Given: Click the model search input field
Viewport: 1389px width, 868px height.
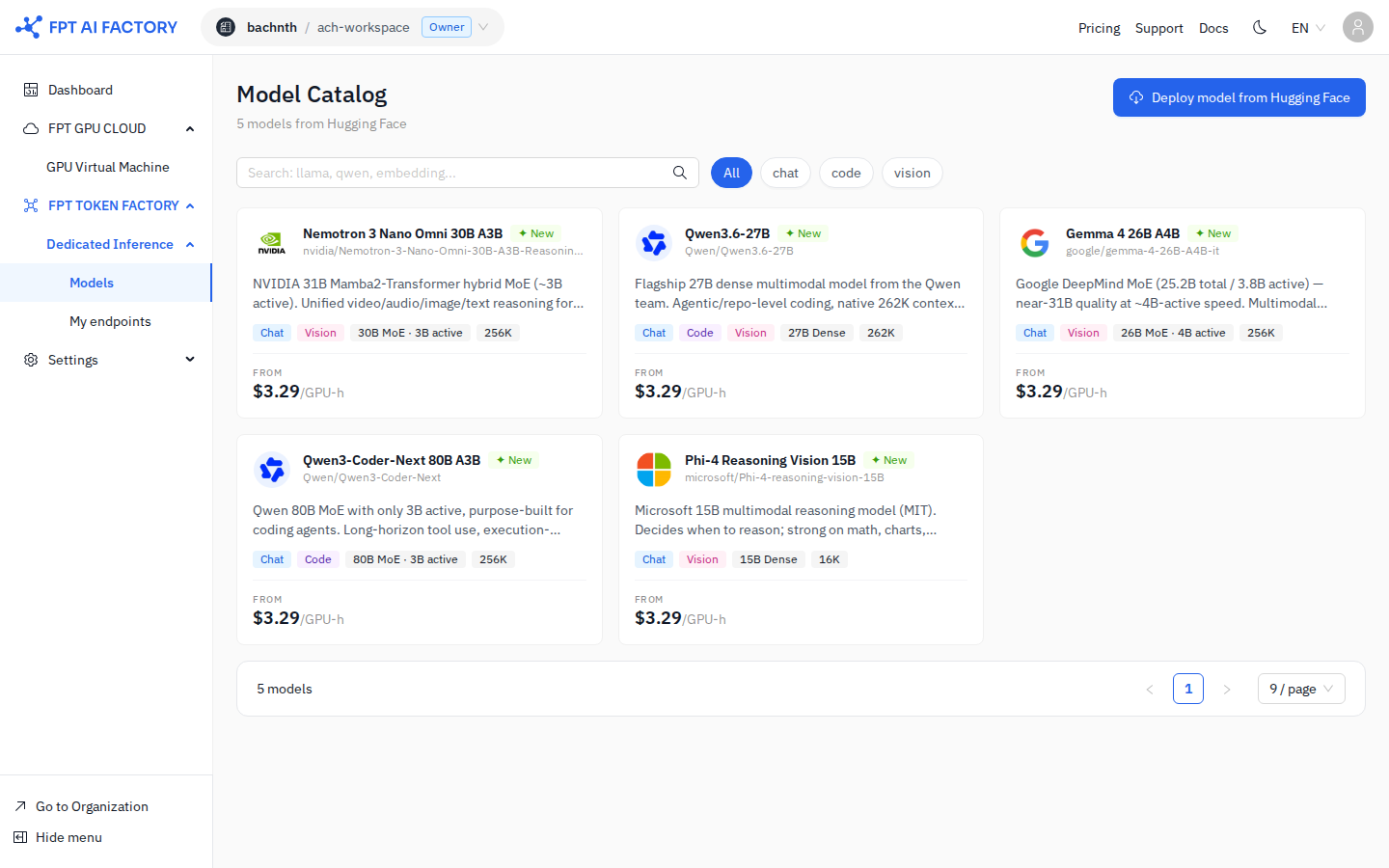Looking at the screenshot, I should pos(468,173).
